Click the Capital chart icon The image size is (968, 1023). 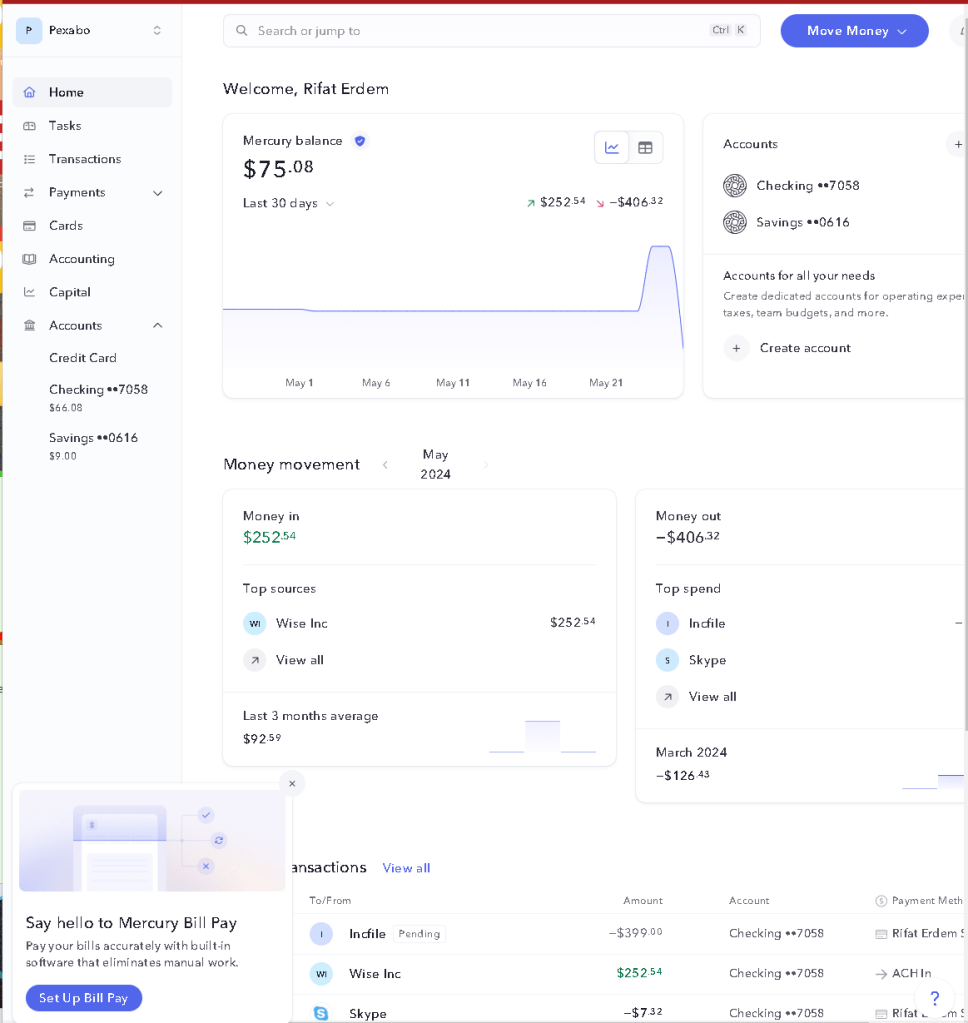(29, 292)
